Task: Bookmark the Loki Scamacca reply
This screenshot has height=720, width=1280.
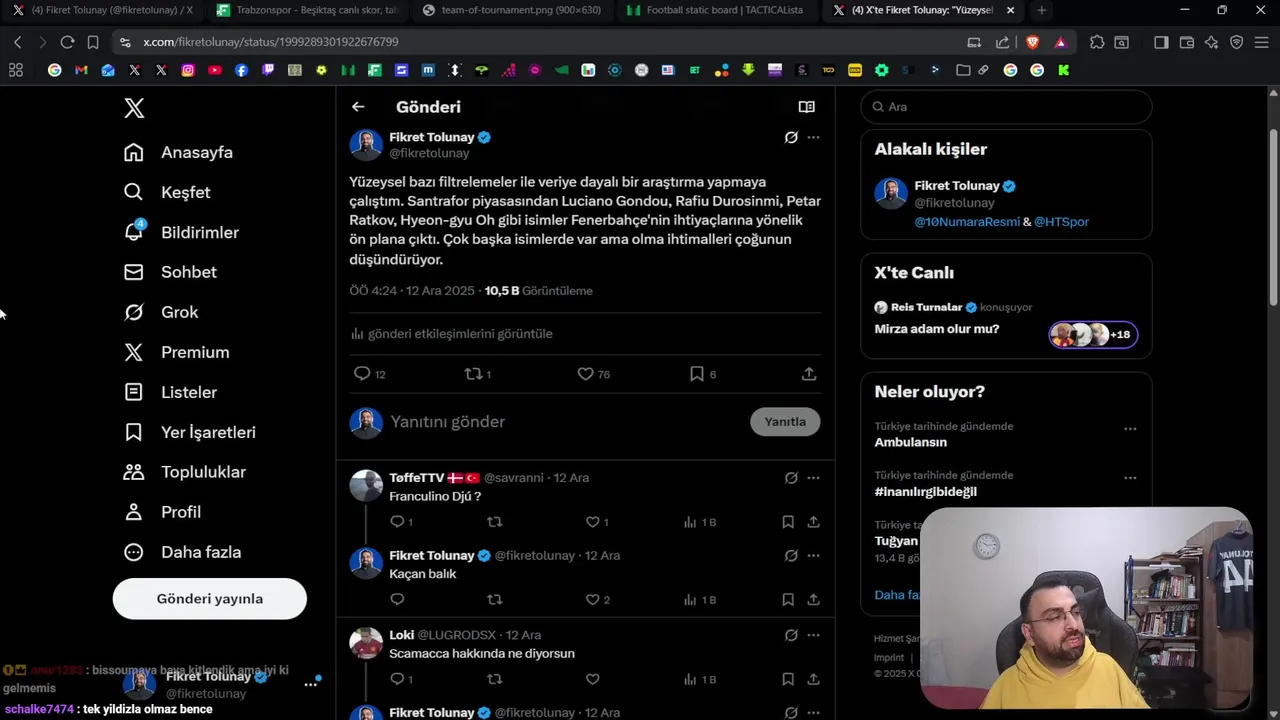Action: tap(788, 679)
